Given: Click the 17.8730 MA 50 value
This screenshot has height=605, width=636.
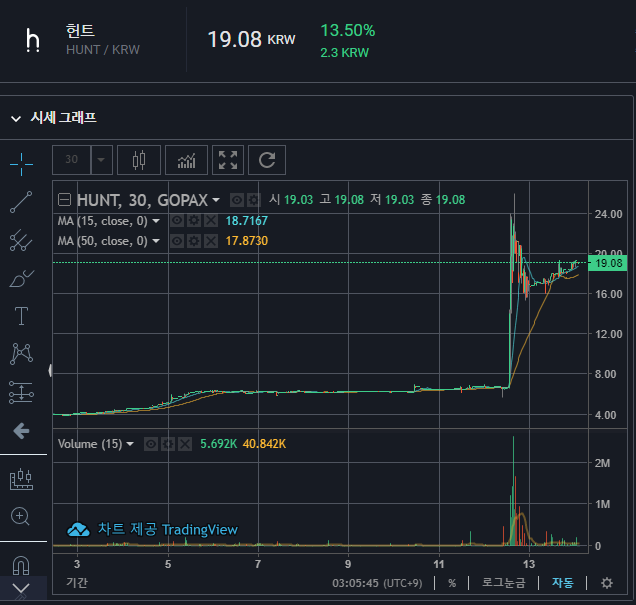Looking at the screenshot, I should pyautogui.click(x=247, y=241).
